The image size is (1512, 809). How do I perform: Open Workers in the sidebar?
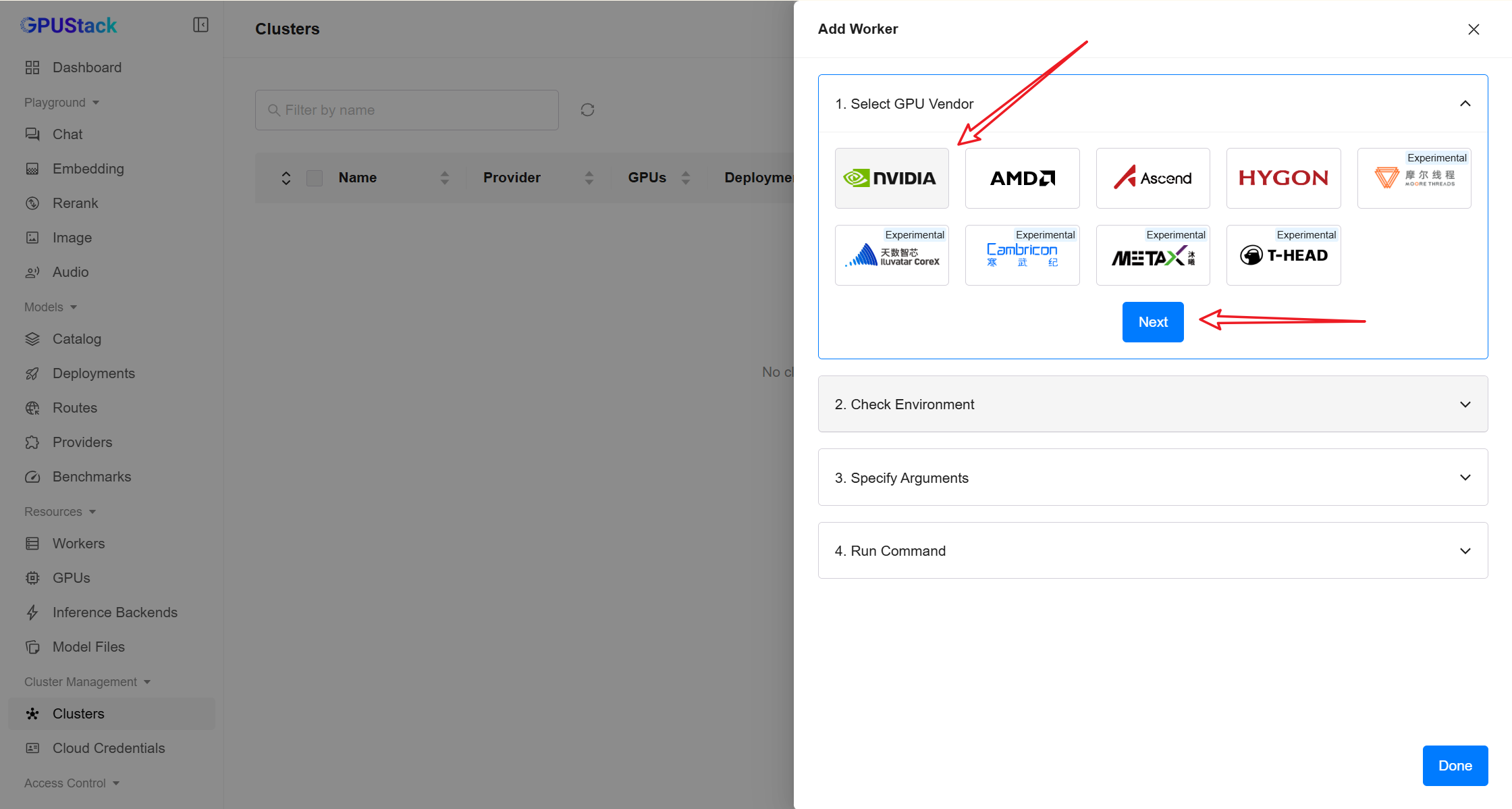78,544
